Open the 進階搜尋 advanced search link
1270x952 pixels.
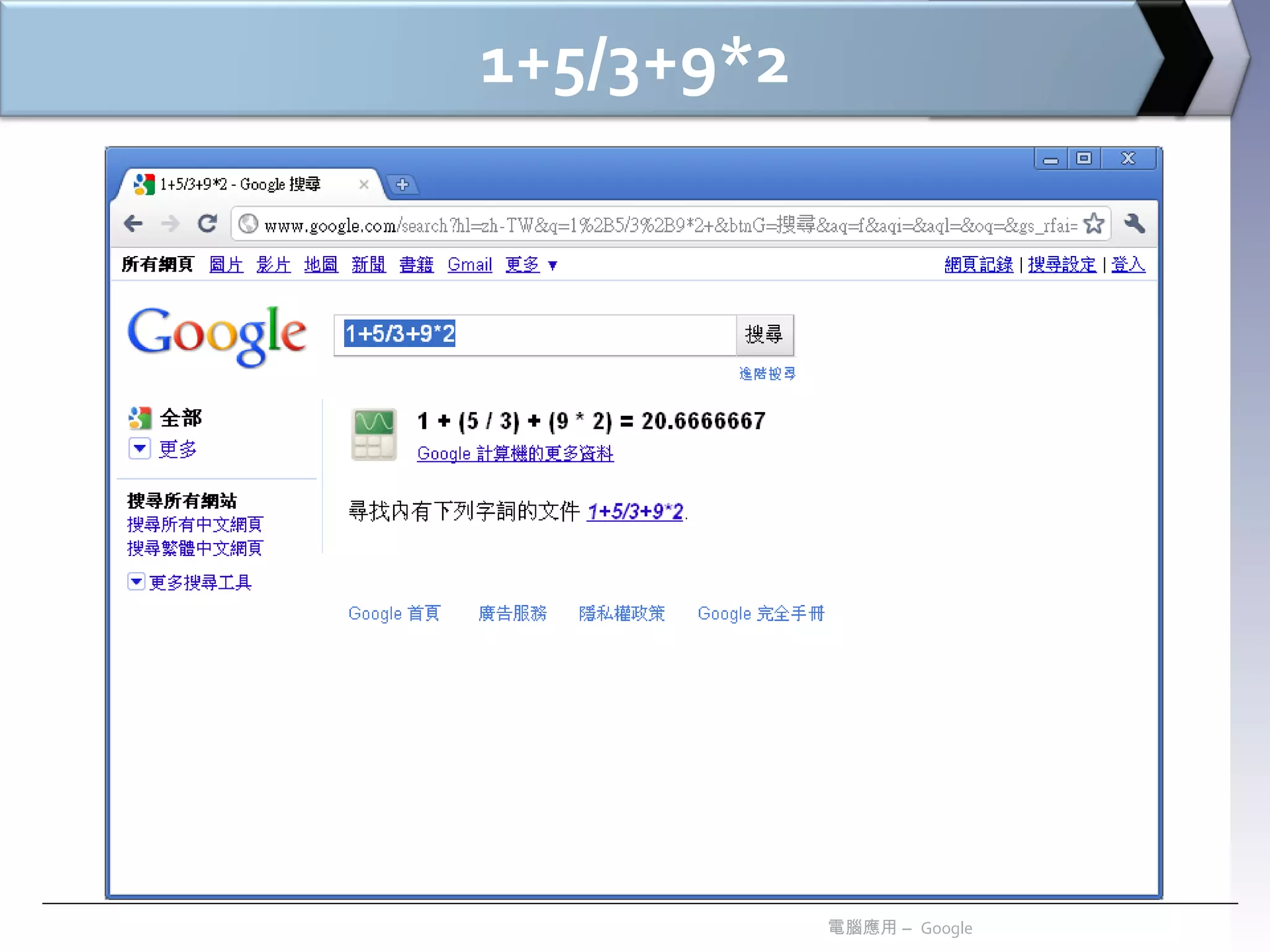pos(767,374)
